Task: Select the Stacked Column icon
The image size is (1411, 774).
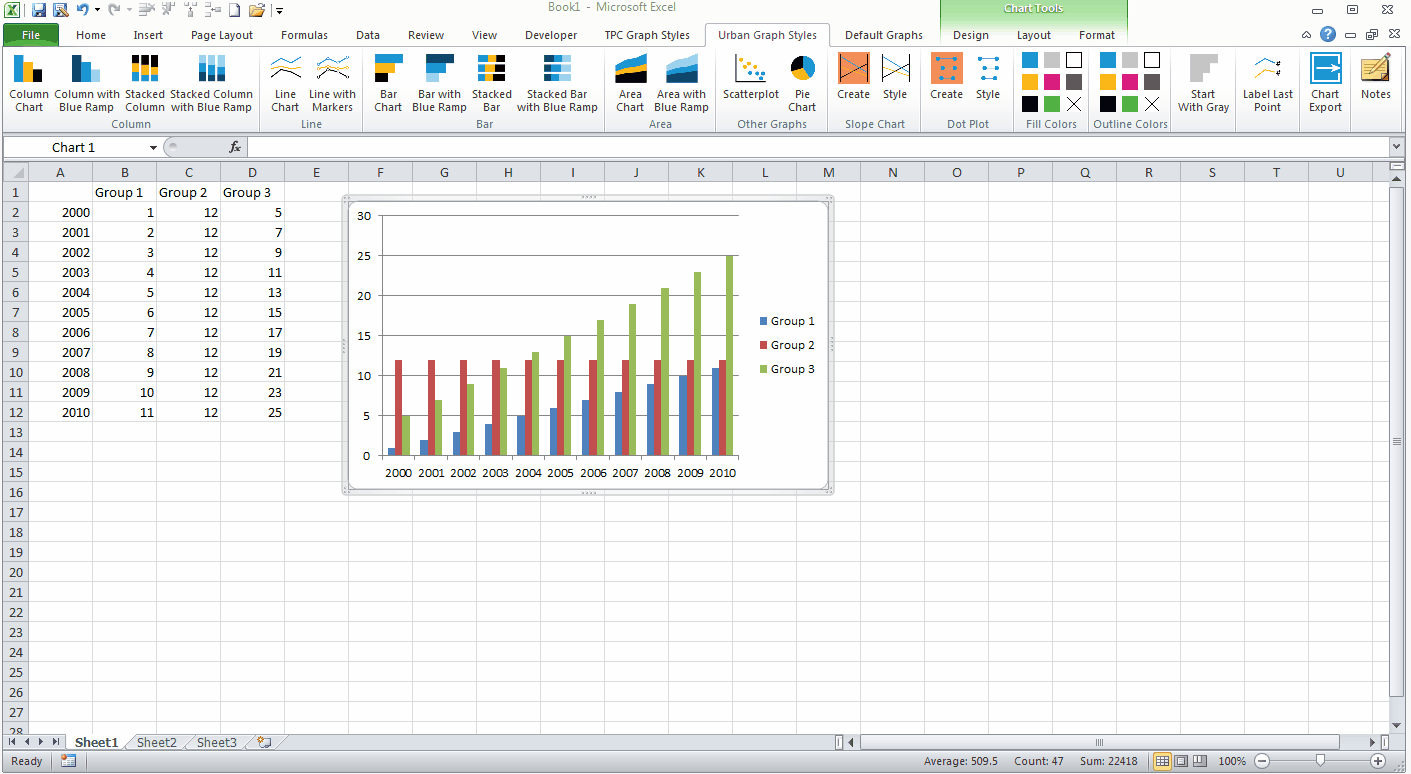Action: (145, 83)
